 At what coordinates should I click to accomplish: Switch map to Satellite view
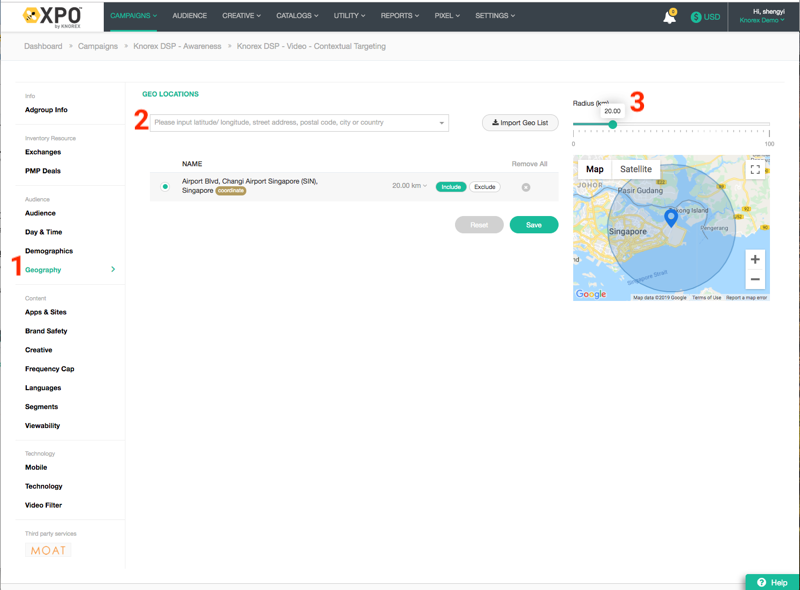[x=636, y=169]
